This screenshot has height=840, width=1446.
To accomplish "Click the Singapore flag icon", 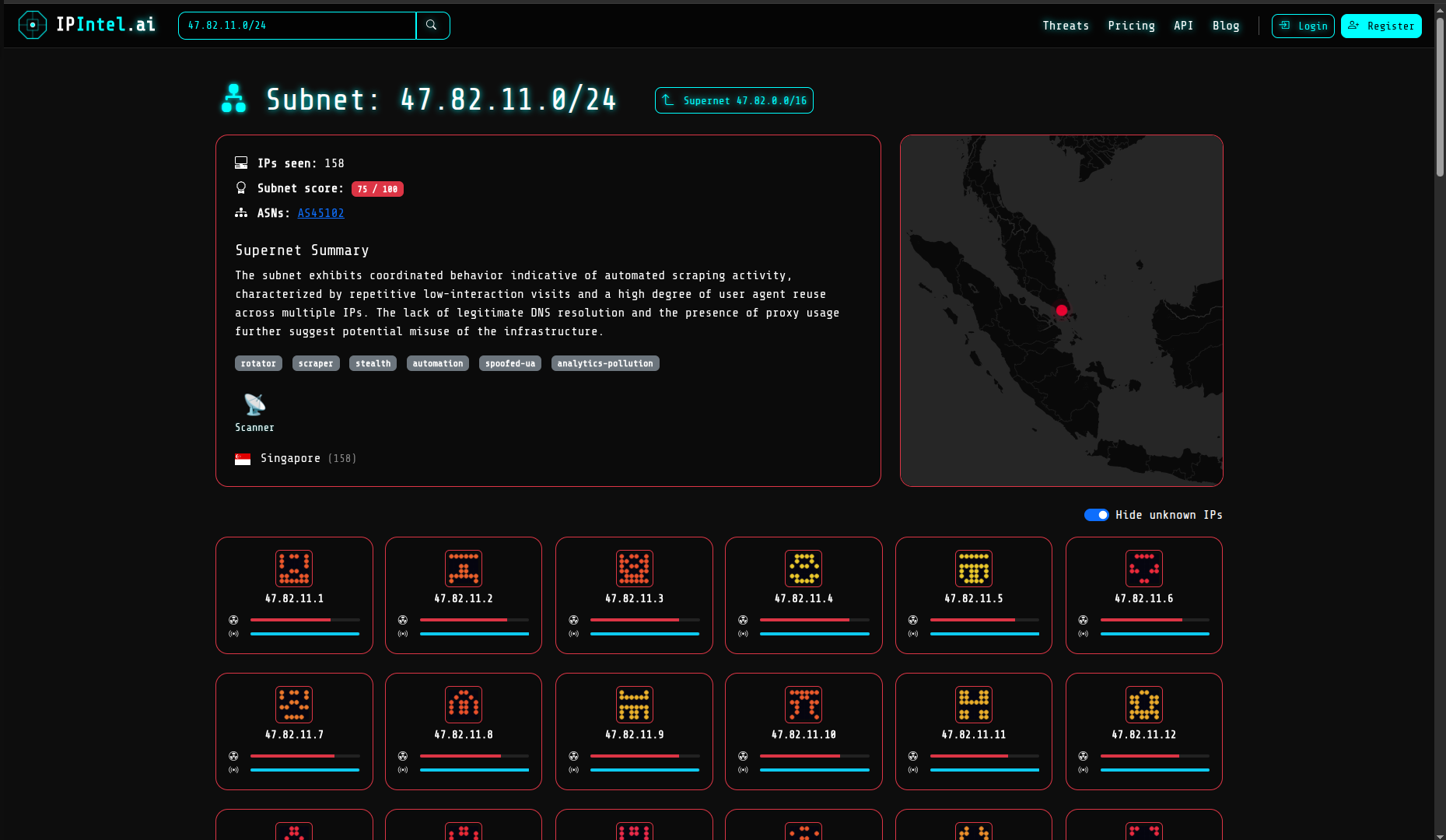I will [242, 458].
